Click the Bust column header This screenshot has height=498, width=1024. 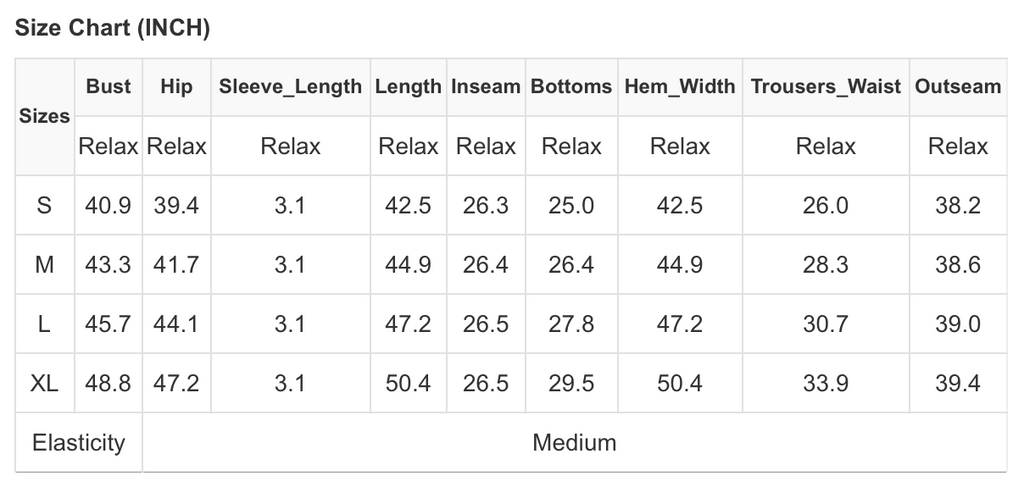coord(108,86)
